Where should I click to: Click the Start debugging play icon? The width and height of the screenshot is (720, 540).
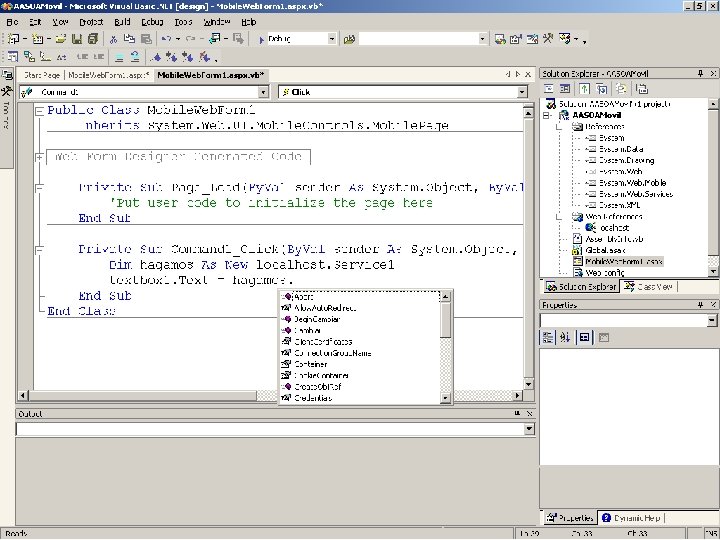pyautogui.click(x=261, y=39)
